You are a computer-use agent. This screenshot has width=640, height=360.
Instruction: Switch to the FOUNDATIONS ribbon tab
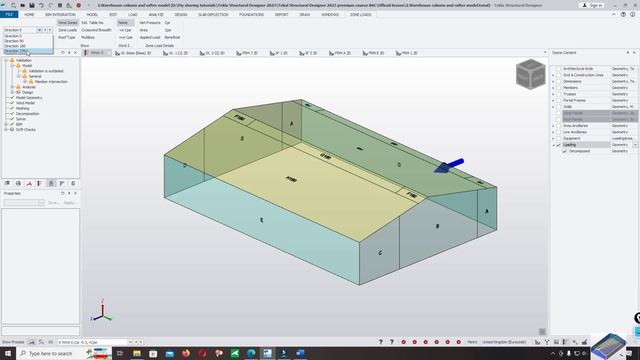tap(251, 14)
